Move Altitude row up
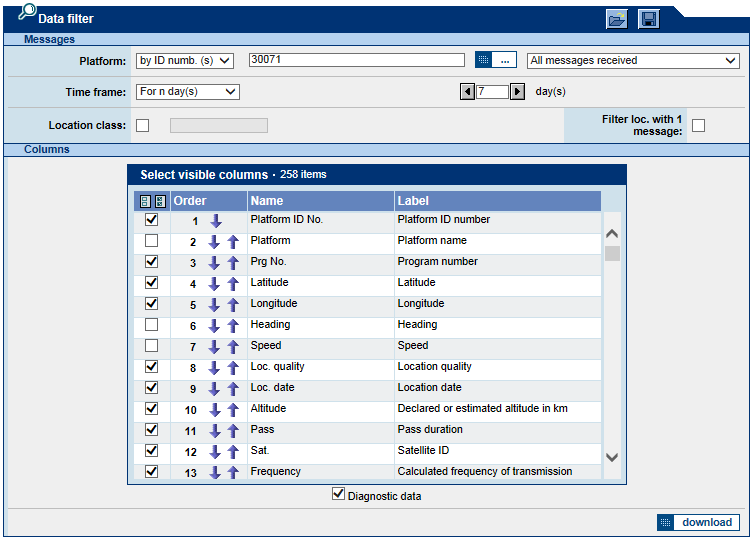753x540 pixels. [x=233, y=410]
